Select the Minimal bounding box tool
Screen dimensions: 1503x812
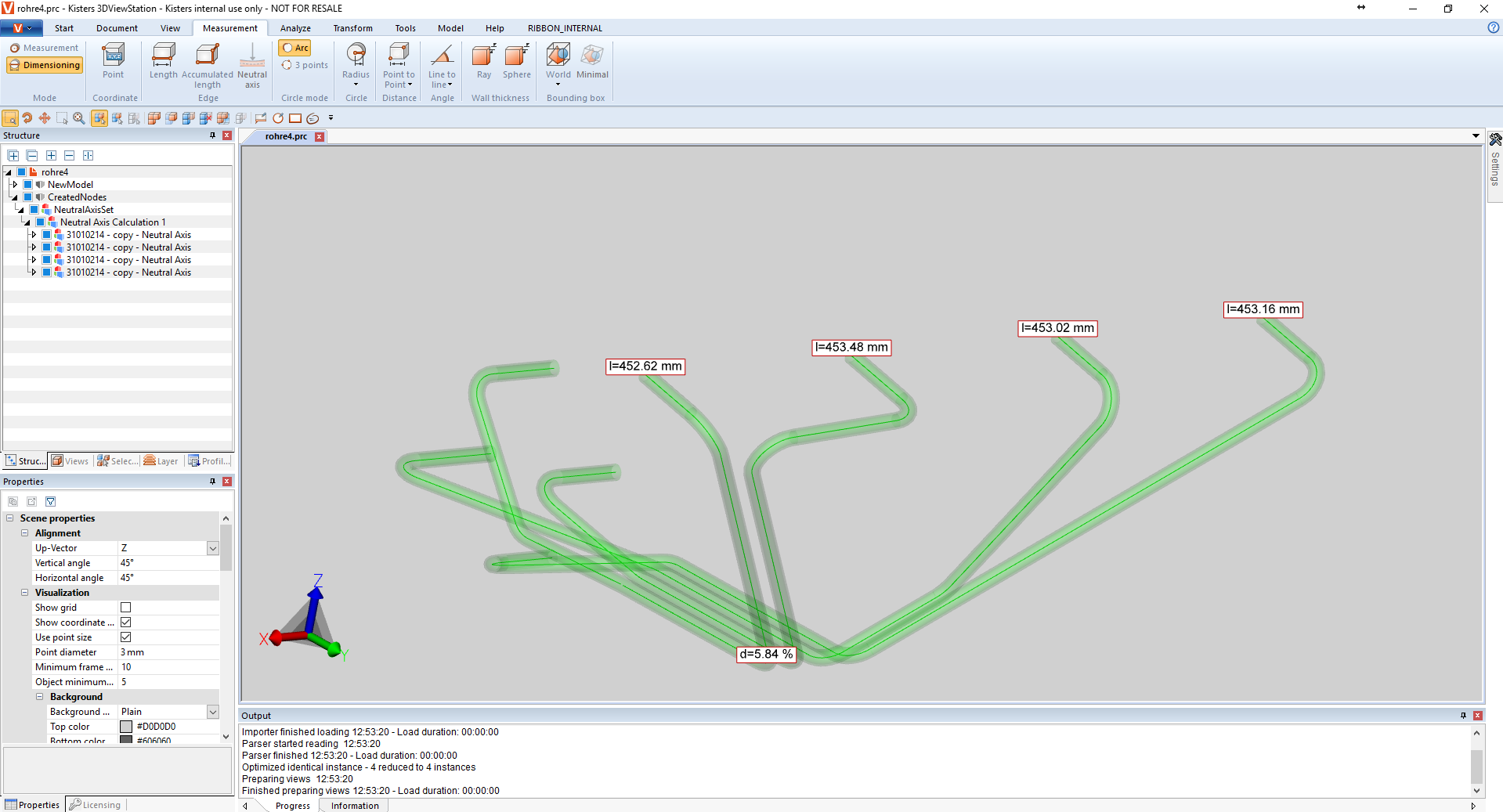coord(592,61)
